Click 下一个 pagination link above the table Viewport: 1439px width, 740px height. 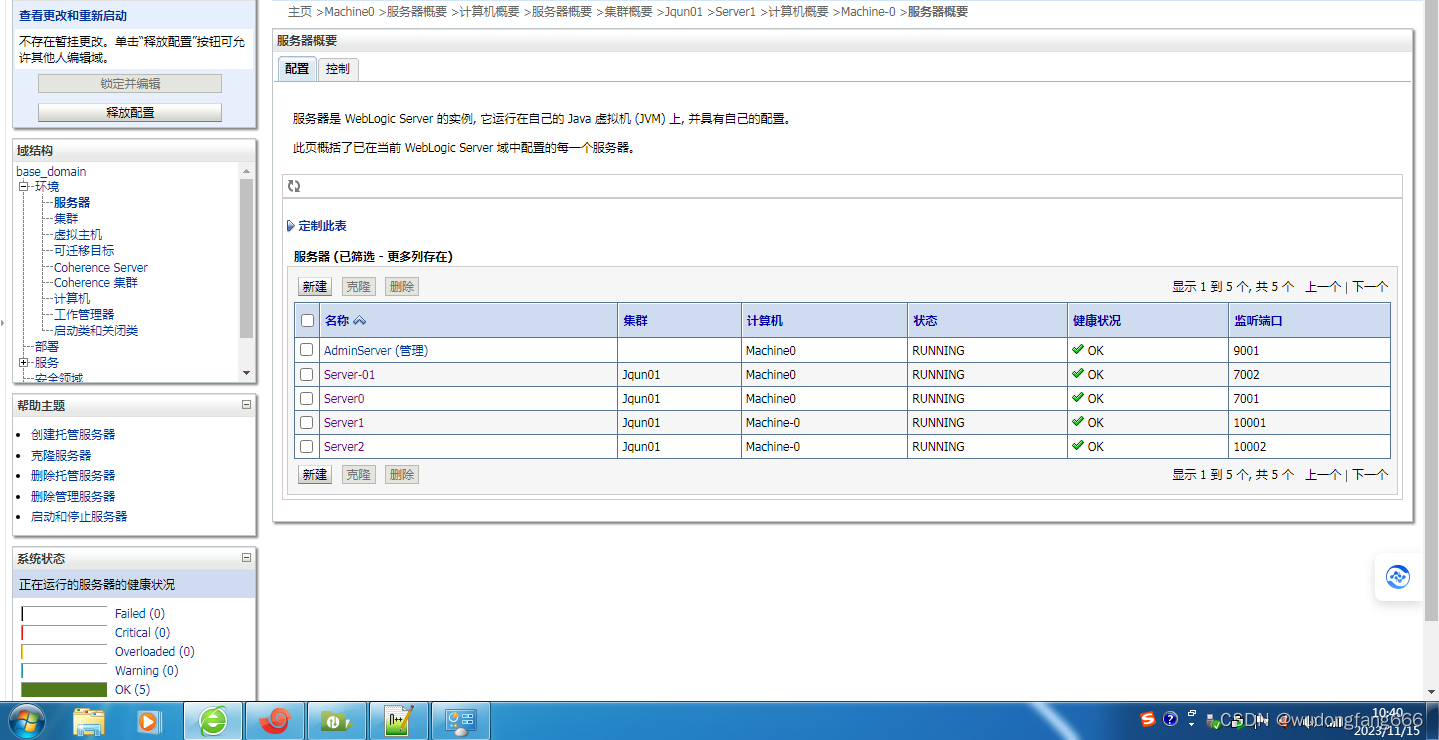(1370, 286)
